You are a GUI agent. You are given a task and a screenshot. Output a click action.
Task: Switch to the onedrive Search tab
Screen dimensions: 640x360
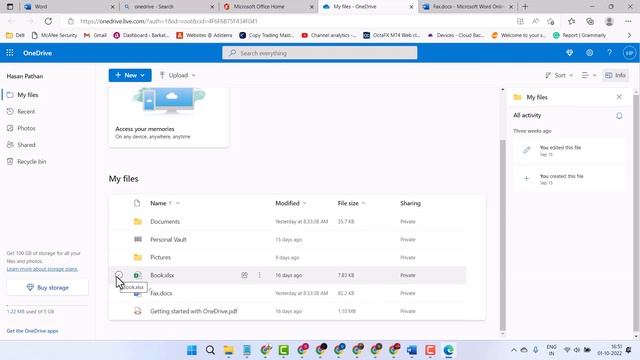[x=169, y=7]
